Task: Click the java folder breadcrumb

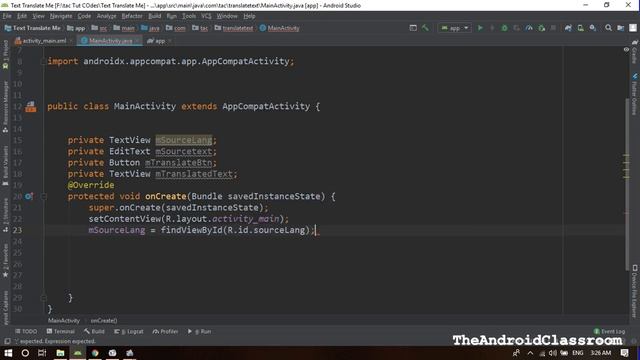Action: point(150,28)
